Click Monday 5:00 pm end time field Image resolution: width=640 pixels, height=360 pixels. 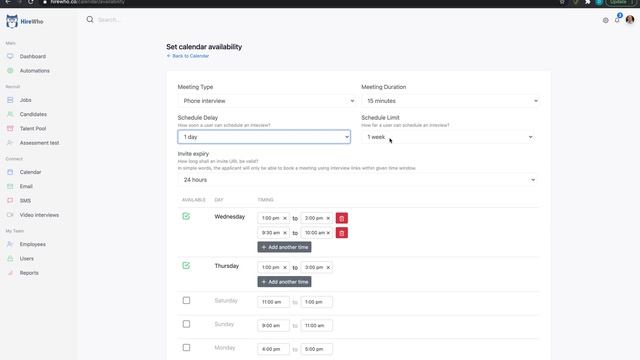click(316, 349)
